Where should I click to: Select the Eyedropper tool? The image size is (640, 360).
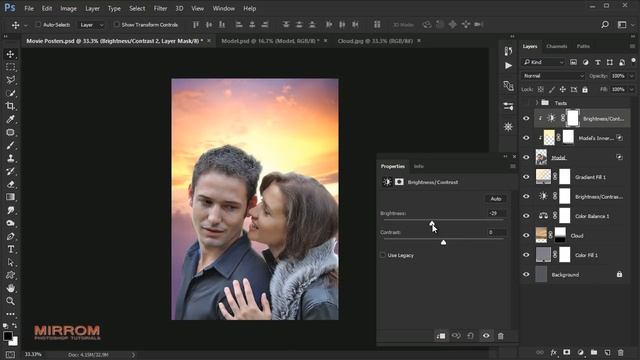11,119
